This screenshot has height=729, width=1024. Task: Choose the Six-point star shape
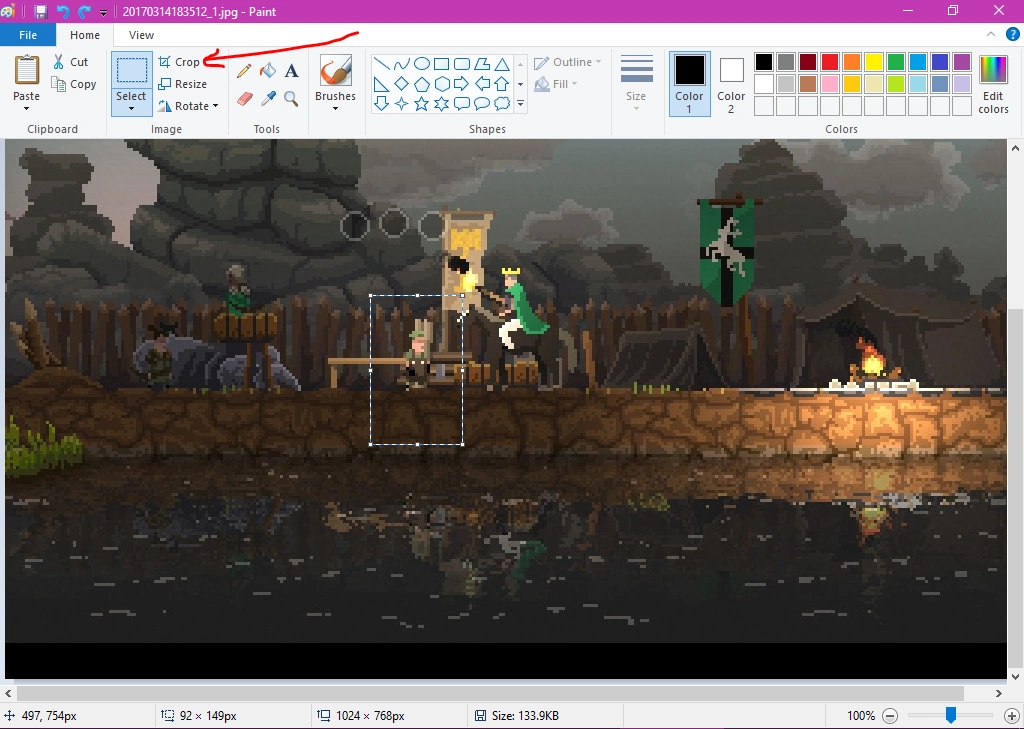441,103
